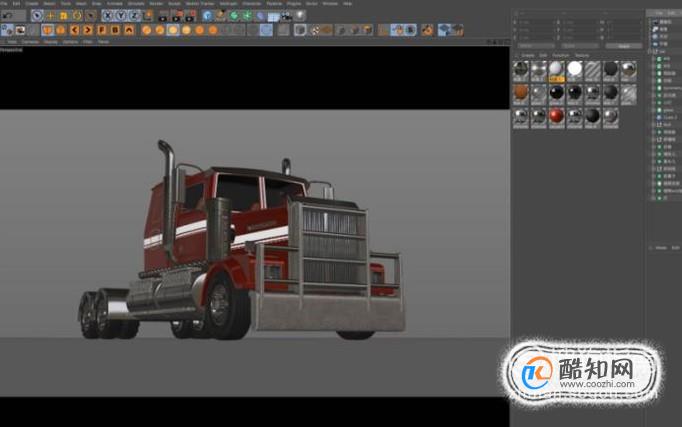The image size is (682, 427).
Task: Open the viewport Cameras menu
Action: point(30,42)
